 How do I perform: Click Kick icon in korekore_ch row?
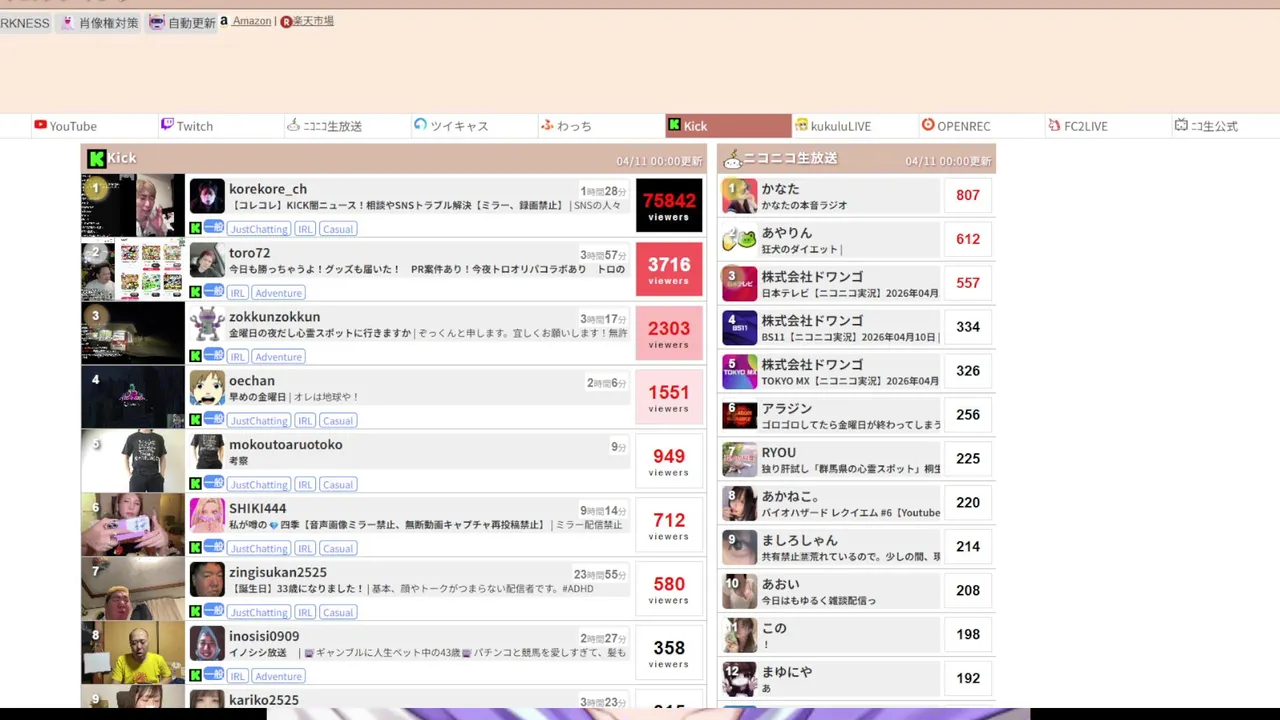pyautogui.click(x=195, y=228)
